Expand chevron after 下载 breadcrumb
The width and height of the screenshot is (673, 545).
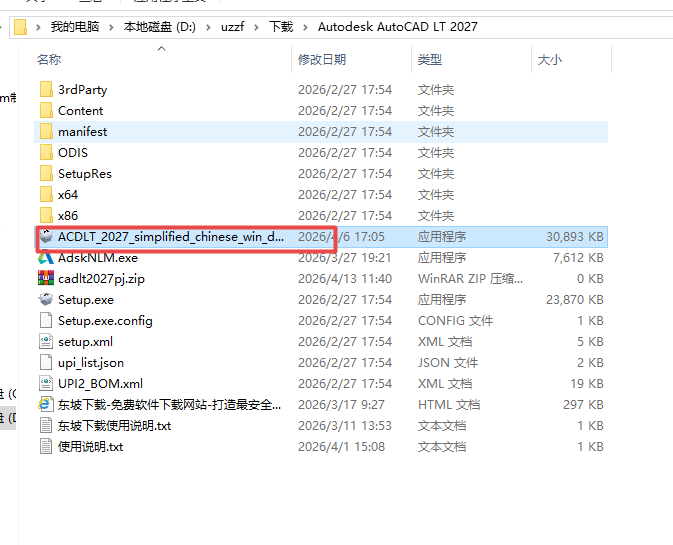(305, 27)
